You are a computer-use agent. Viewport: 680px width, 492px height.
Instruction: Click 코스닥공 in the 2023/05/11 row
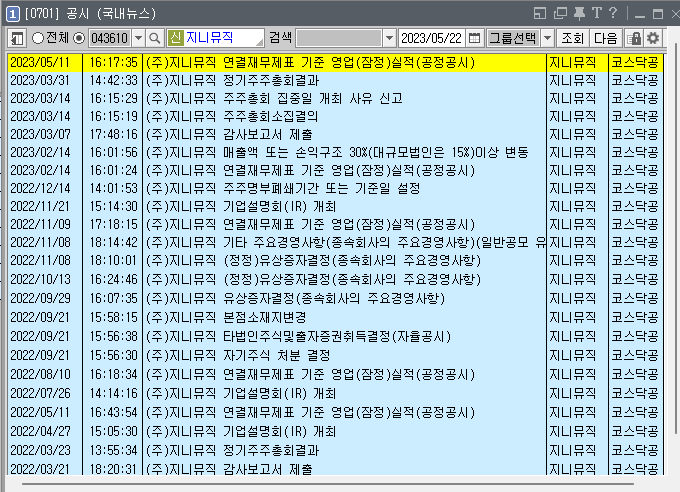tap(635, 62)
